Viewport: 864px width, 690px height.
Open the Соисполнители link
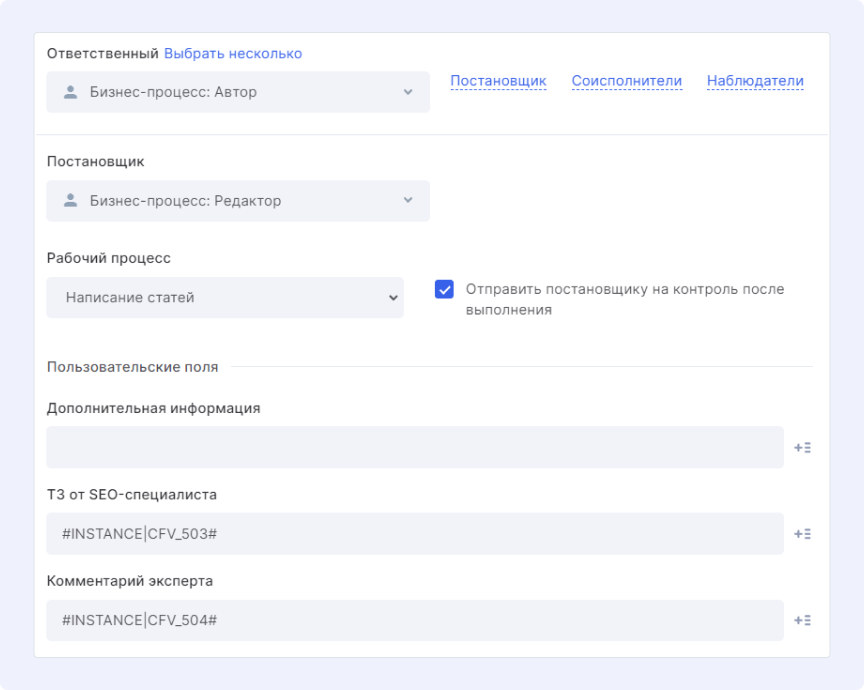click(626, 81)
